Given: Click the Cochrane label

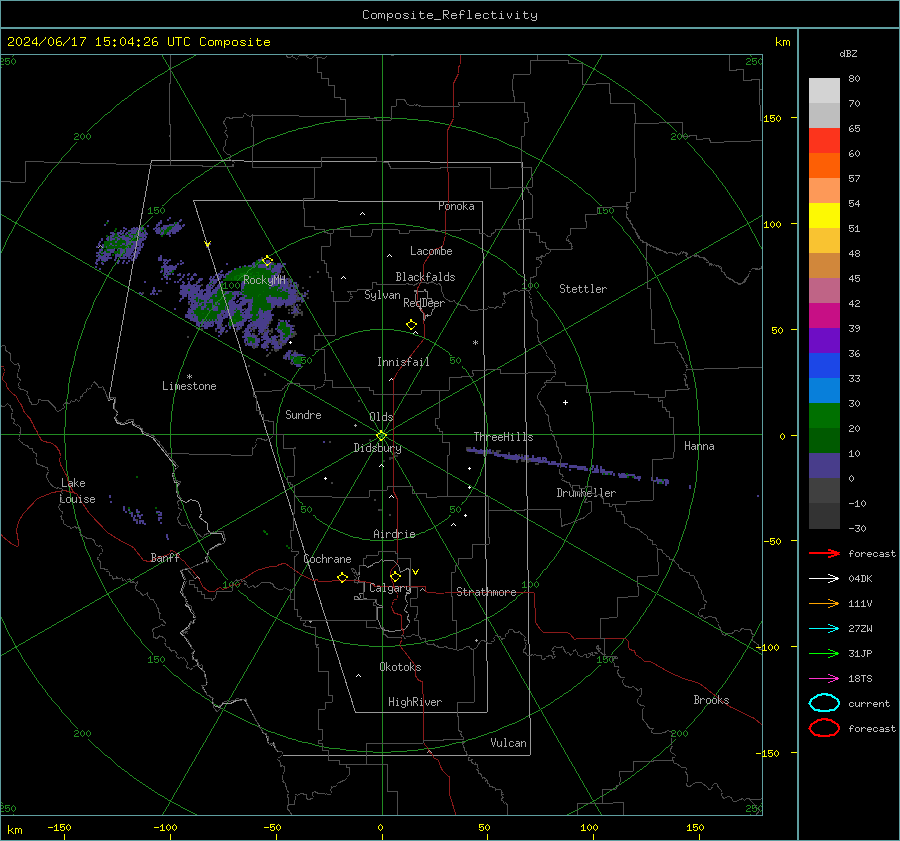Looking at the screenshot, I should click(327, 559).
